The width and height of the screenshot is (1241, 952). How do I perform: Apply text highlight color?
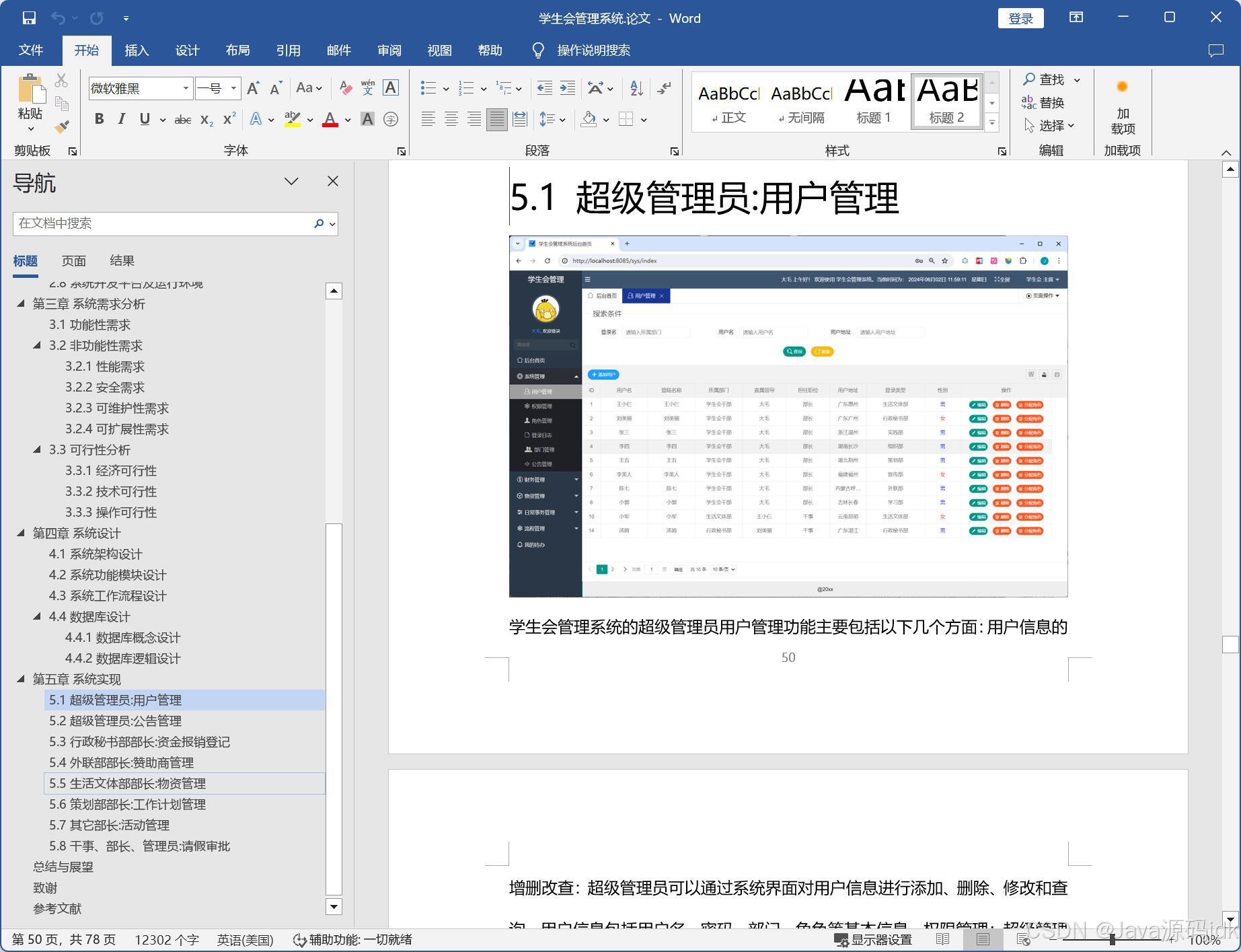point(292,120)
